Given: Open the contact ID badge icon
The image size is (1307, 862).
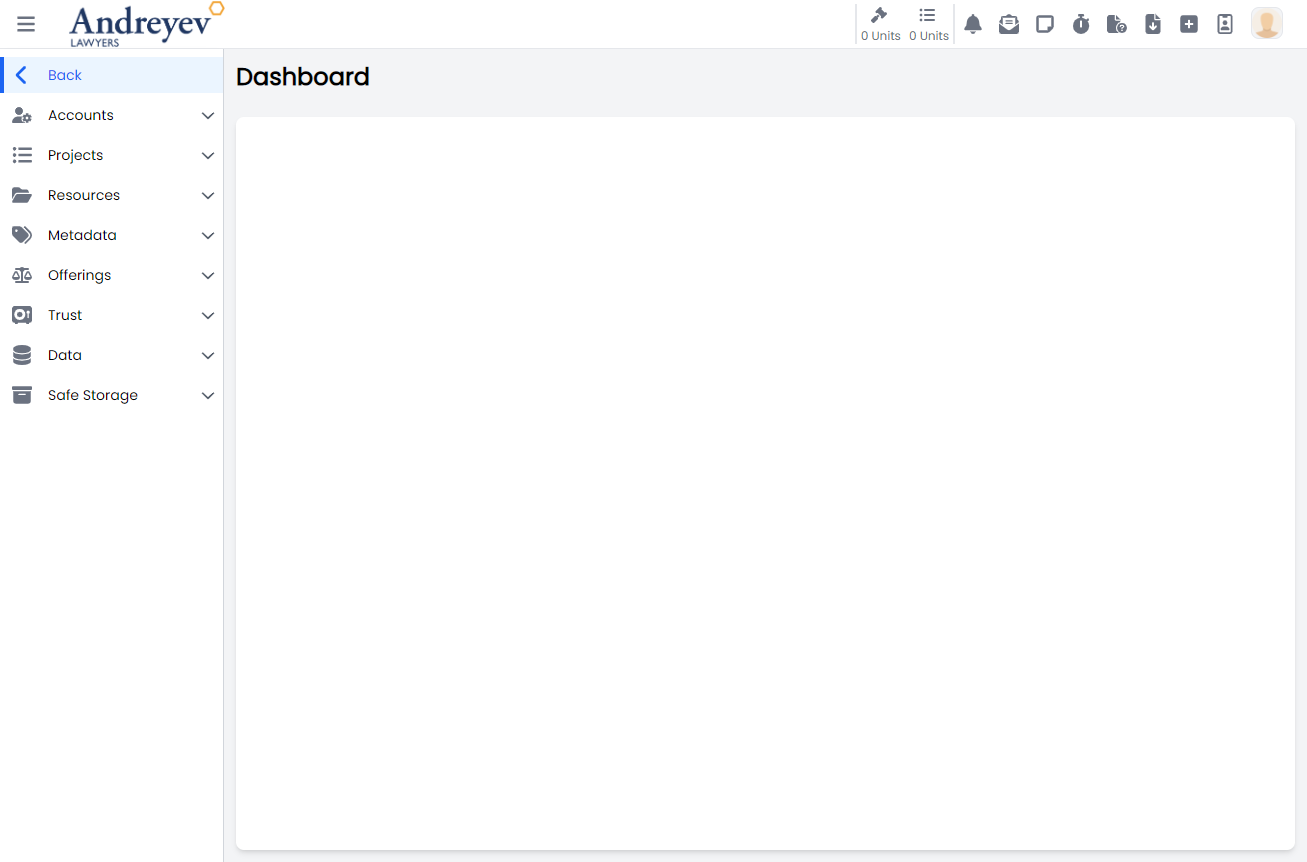Looking at the screenshot, I should pyautogui.click(x=1225, y=24).
